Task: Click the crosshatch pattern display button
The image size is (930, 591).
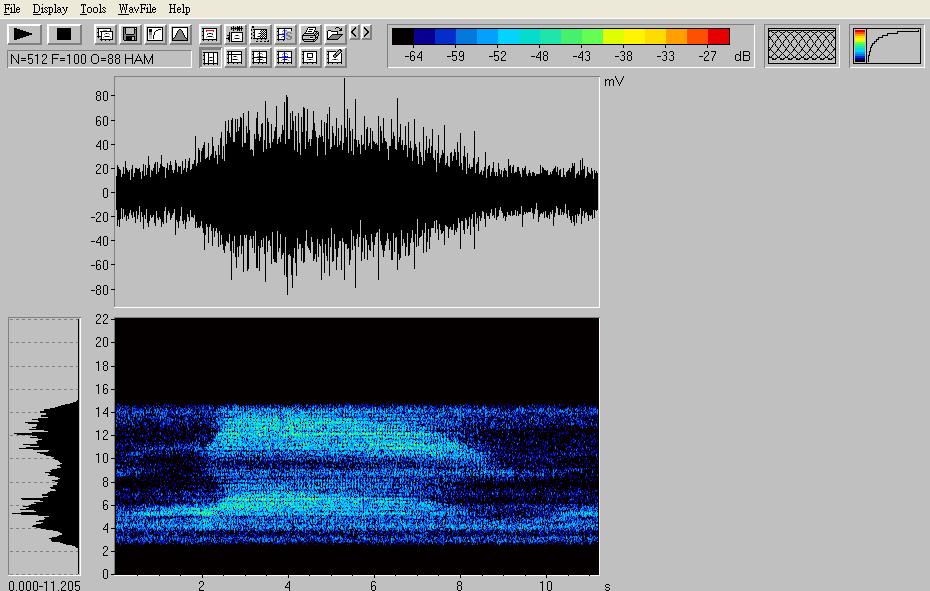Action: tap(801, 46)
